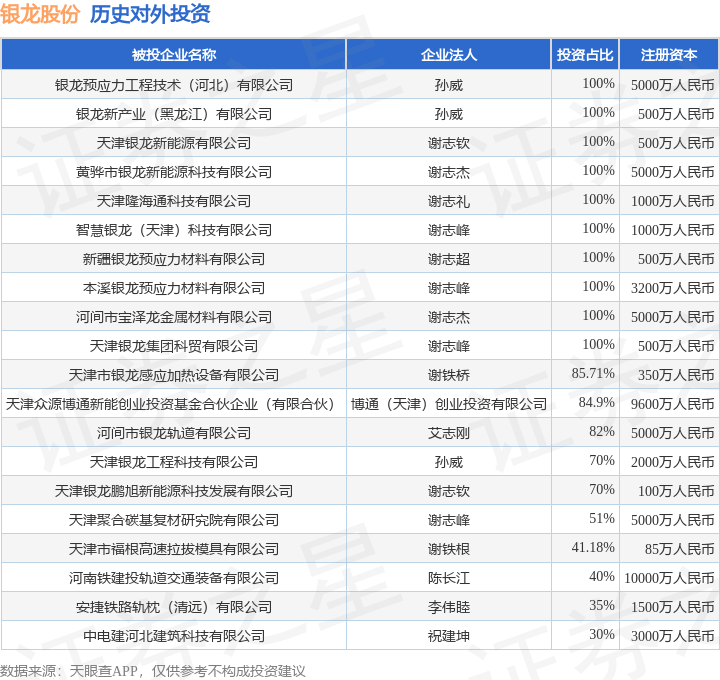The image size is (720, 680).
Task: Click legal person 谢志礼
Action: 449,201
